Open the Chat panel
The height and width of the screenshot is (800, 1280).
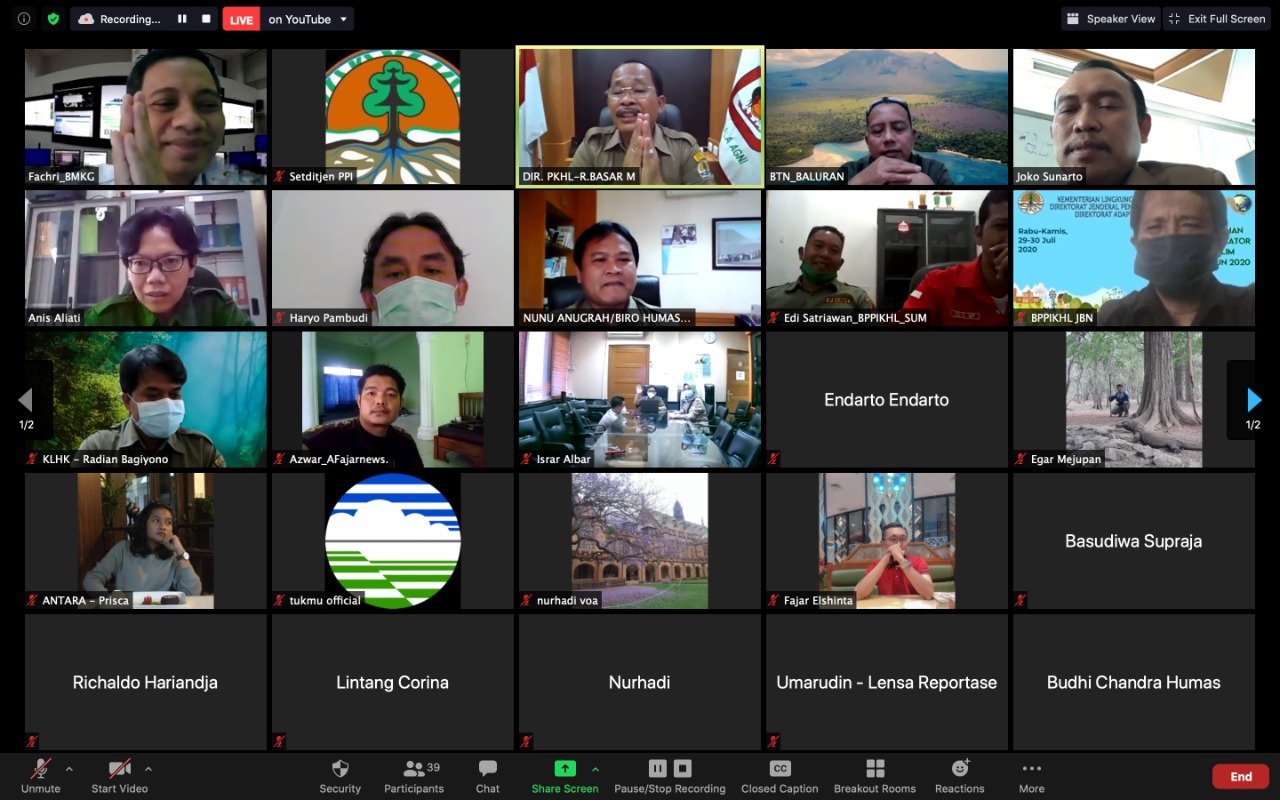487,775
